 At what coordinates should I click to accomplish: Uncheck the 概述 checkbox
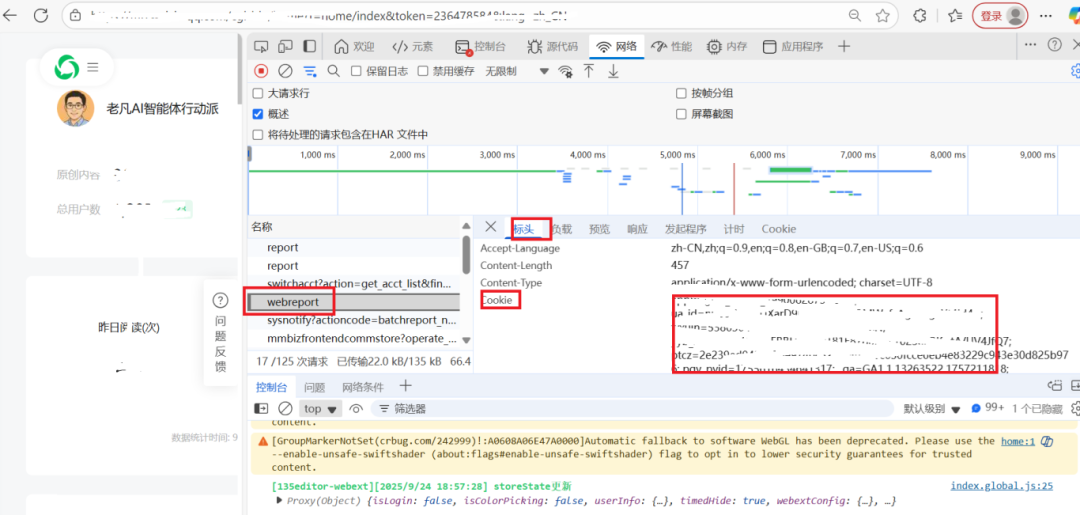tap(258, 114)
